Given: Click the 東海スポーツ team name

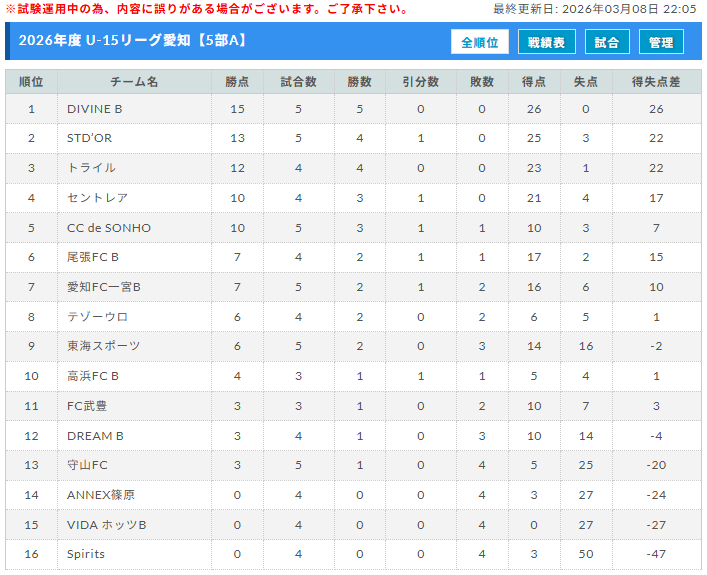Looking at the screenshot, I should 103,346.
